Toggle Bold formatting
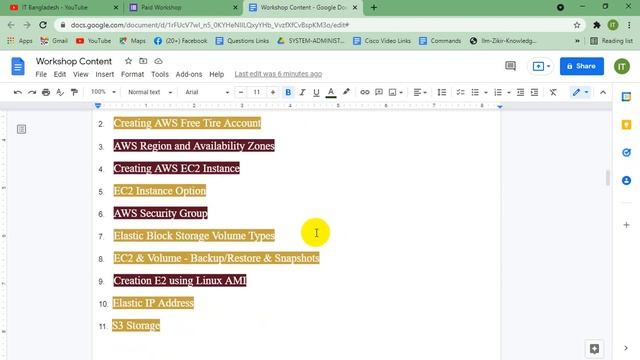This screenshot has height=360, width=640. pyautogui.click(x=288, y=92)
